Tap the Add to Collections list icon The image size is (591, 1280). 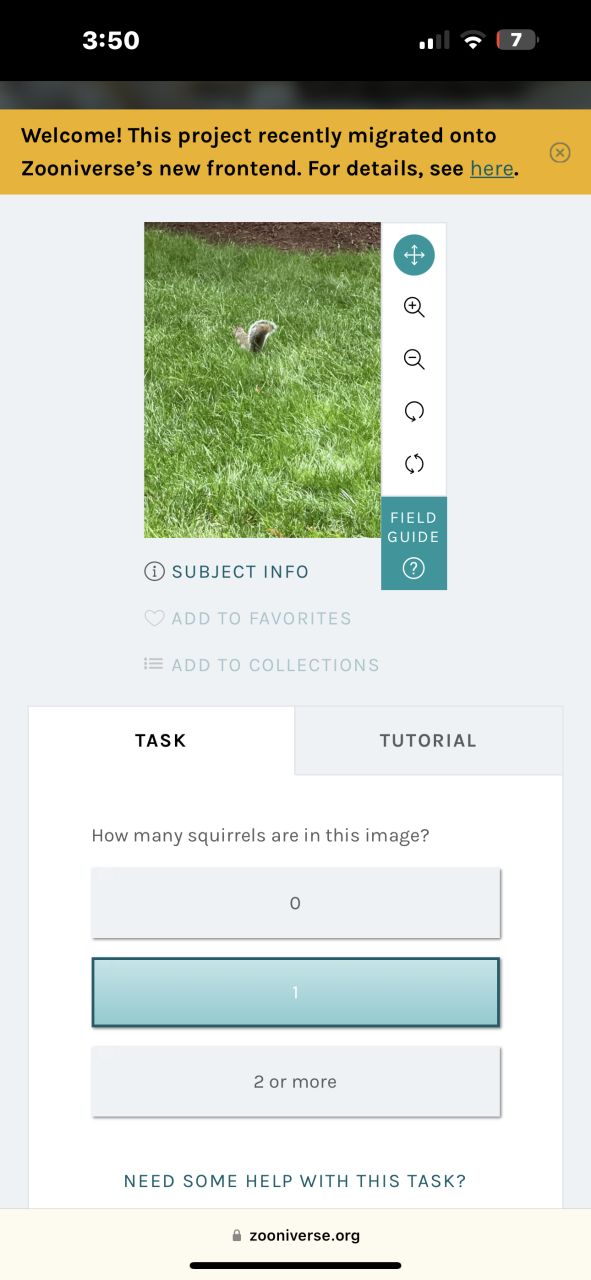coord(154,664)
